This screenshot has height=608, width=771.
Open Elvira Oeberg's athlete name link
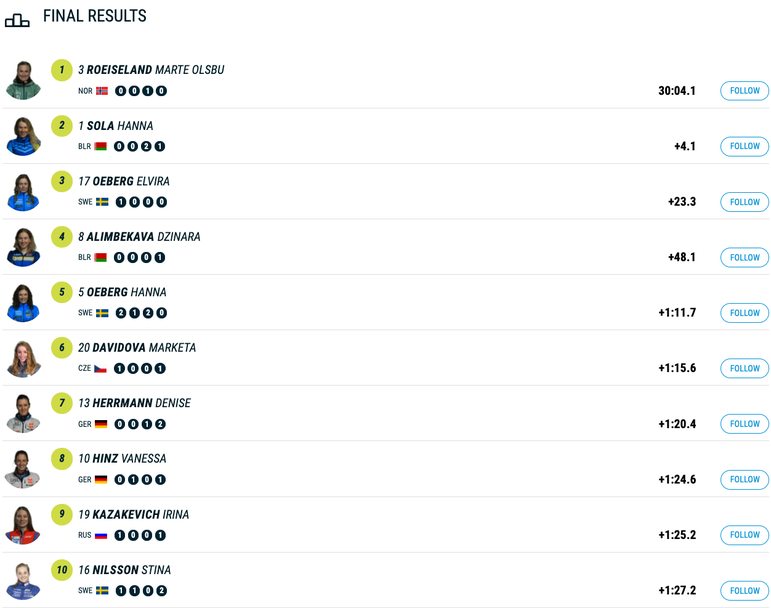tap(130, 182)
